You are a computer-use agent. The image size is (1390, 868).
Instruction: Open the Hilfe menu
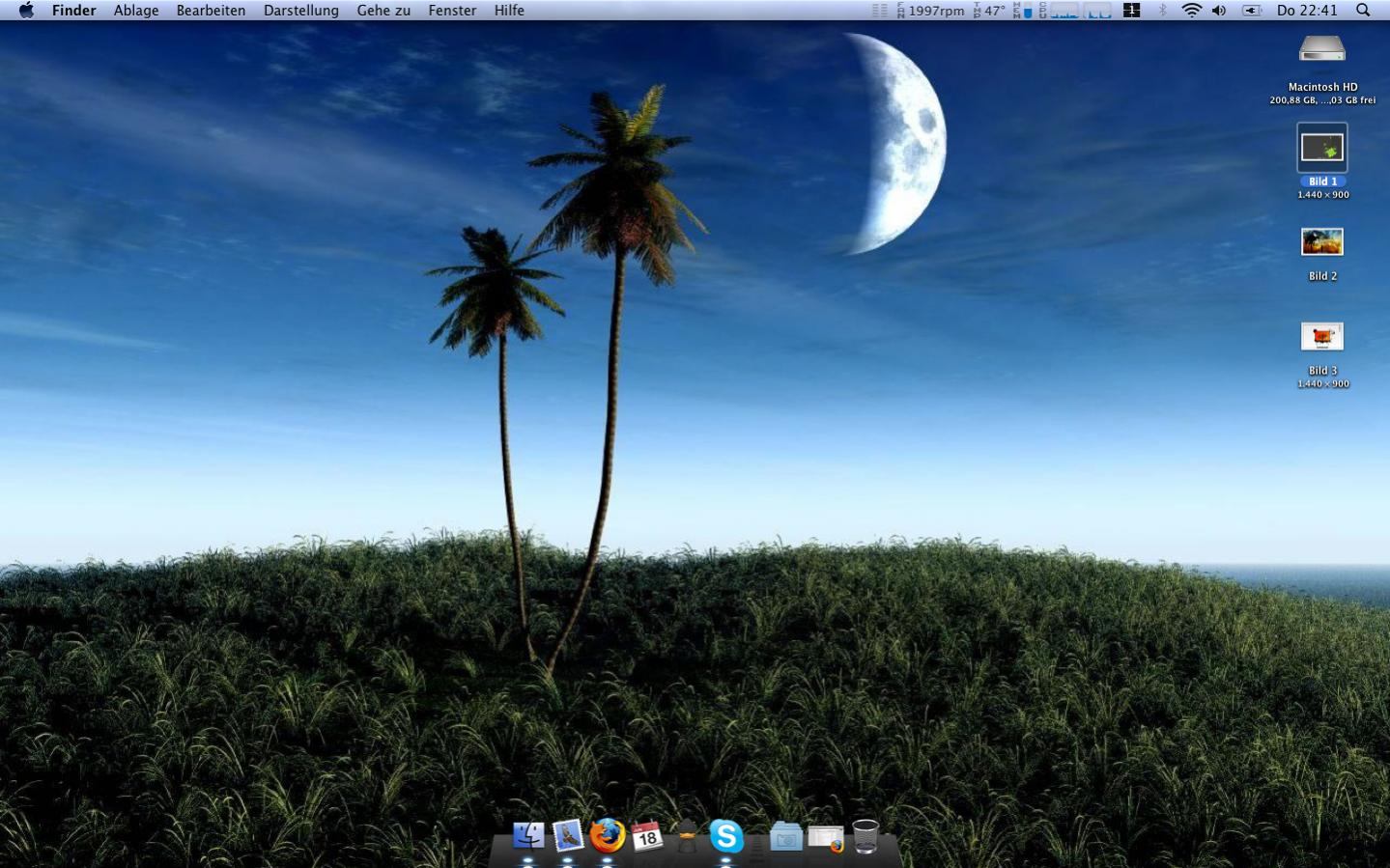509,11
